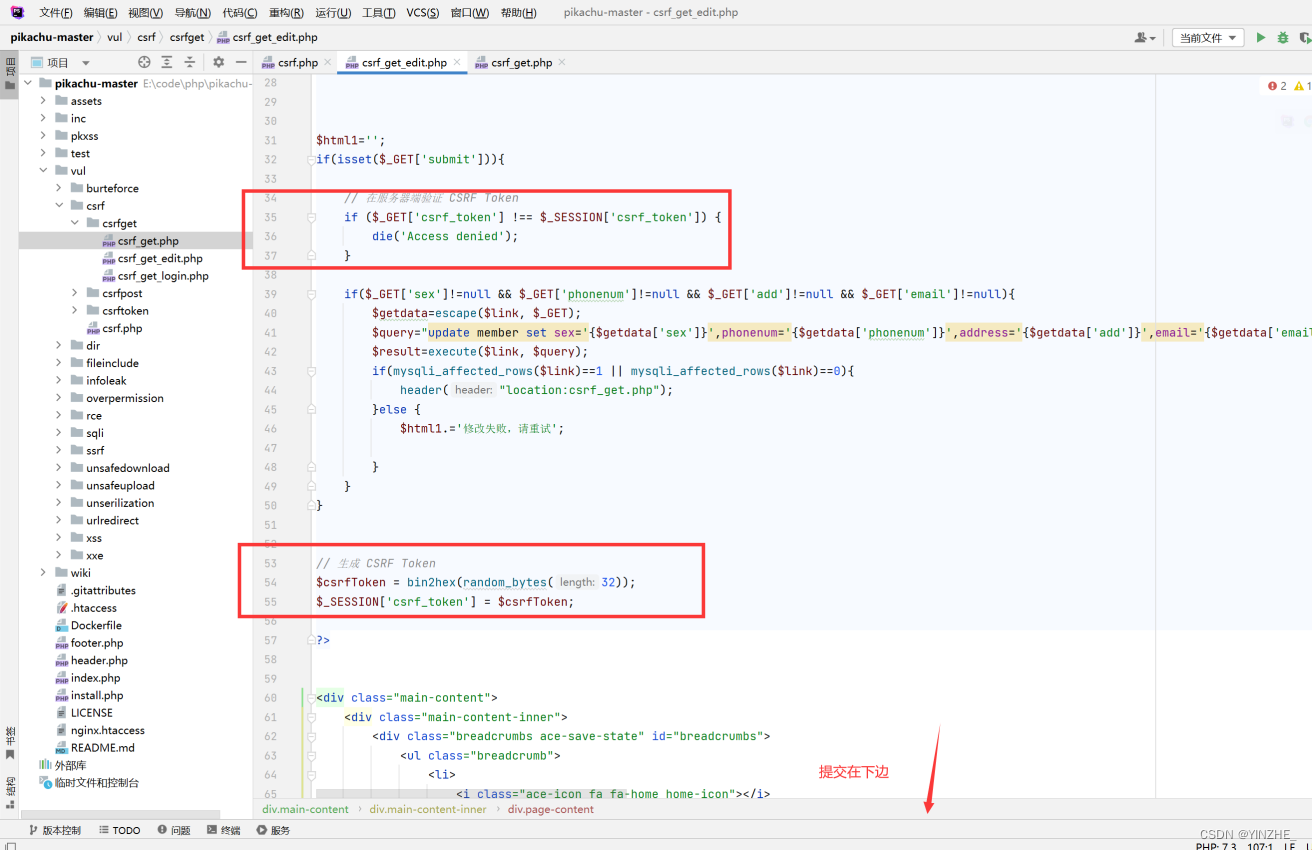Close the csrf.php tab
The height and width of the screenshot is (850, 1312).
328,62
